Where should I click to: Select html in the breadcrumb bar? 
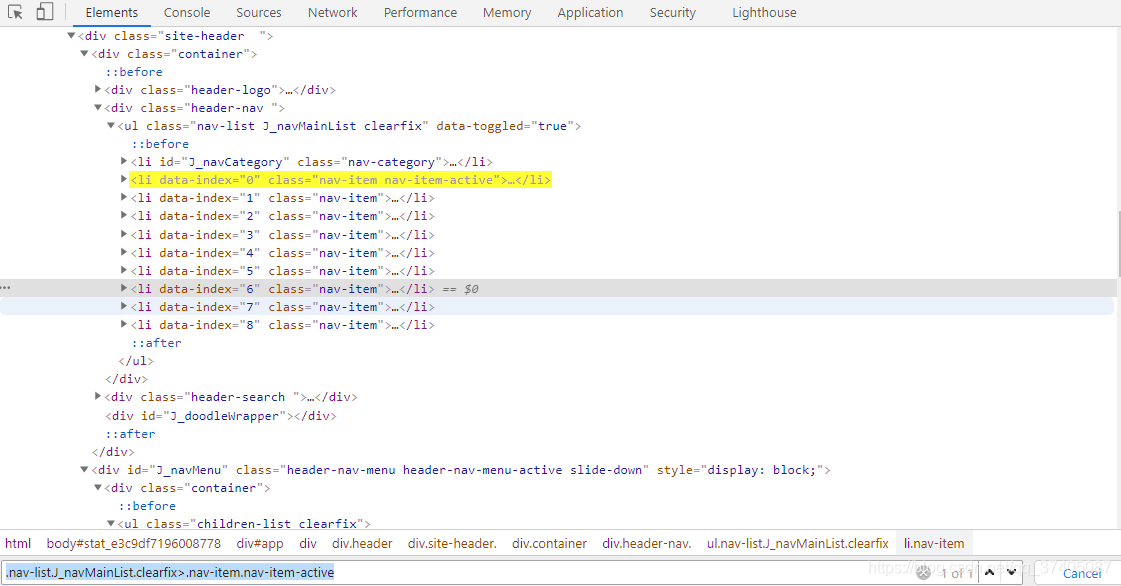pos(18,543)
